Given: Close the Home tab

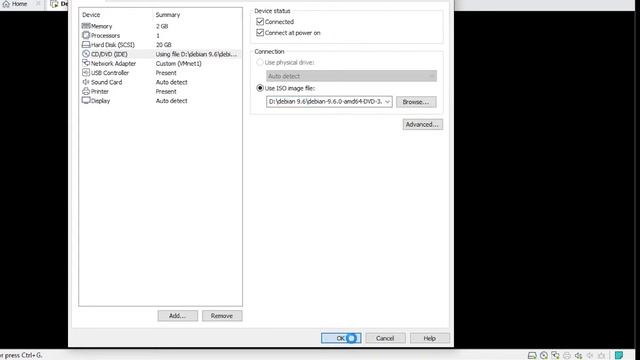Looking at the screenshot, I should click(38, 4).
